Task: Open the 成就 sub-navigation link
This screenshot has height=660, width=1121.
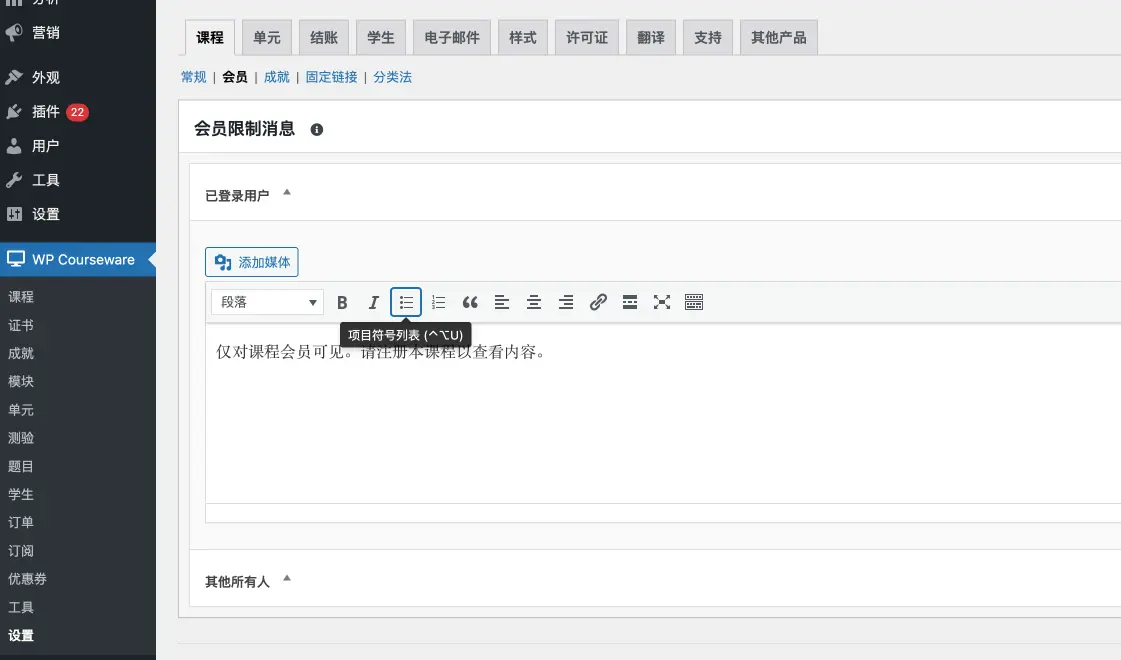Action: pyautogui.click(x=277, y=77)
